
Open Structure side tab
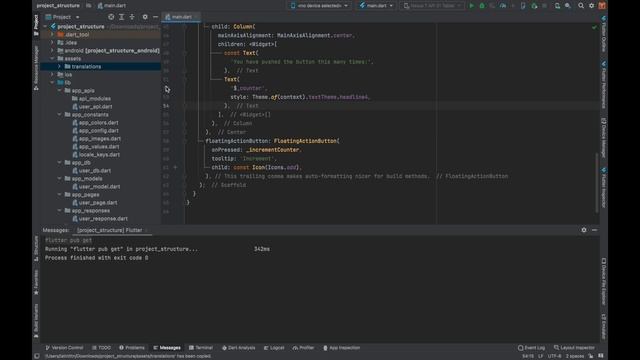click(x=36, y=248)
